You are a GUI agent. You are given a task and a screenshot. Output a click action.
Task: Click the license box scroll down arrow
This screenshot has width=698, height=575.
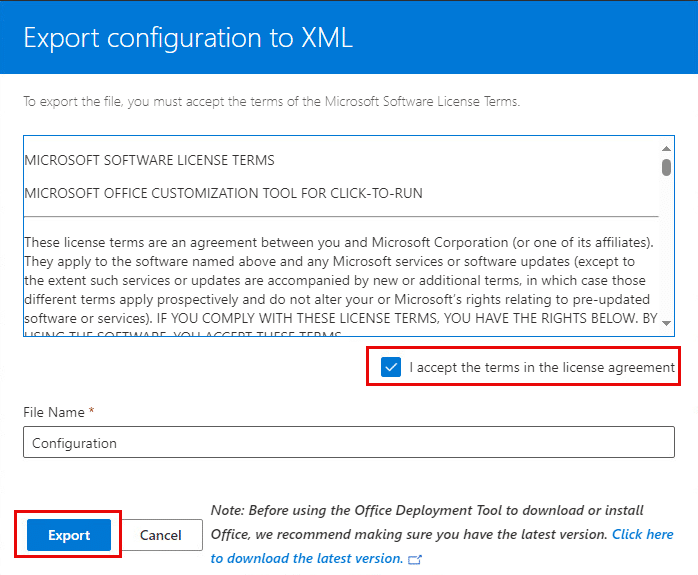click(x=666, y=323)
